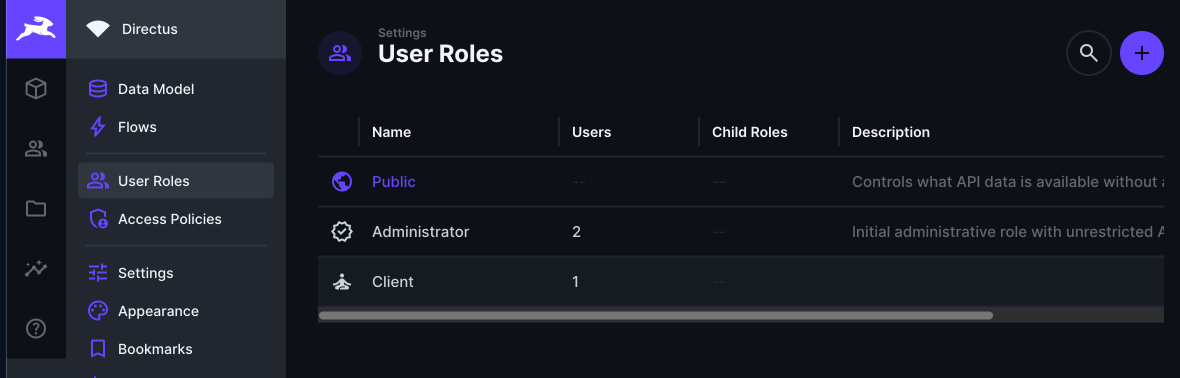Click the Data Model database icon

(98, 89)
